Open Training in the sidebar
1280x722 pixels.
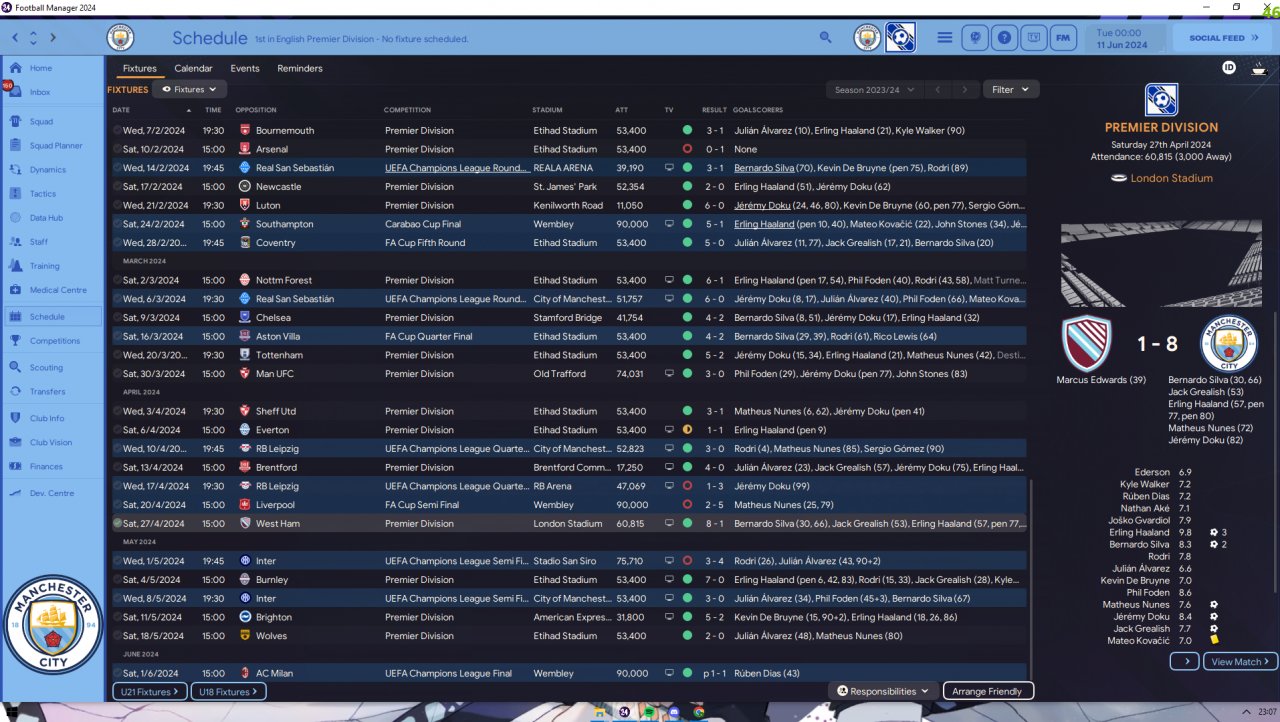[52, 266]
